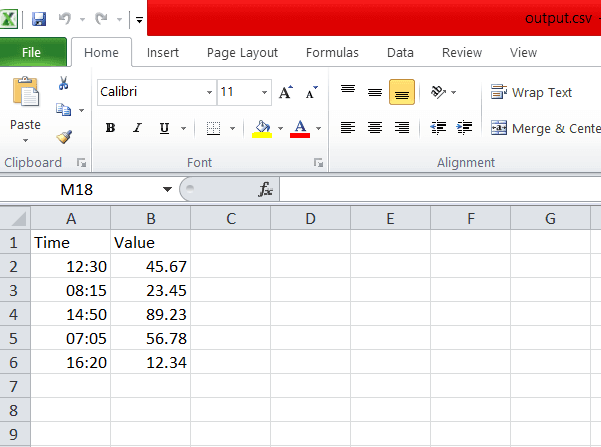Toggle the highlighted Bottom Align button
601x447 pixels.
[402, 92]
